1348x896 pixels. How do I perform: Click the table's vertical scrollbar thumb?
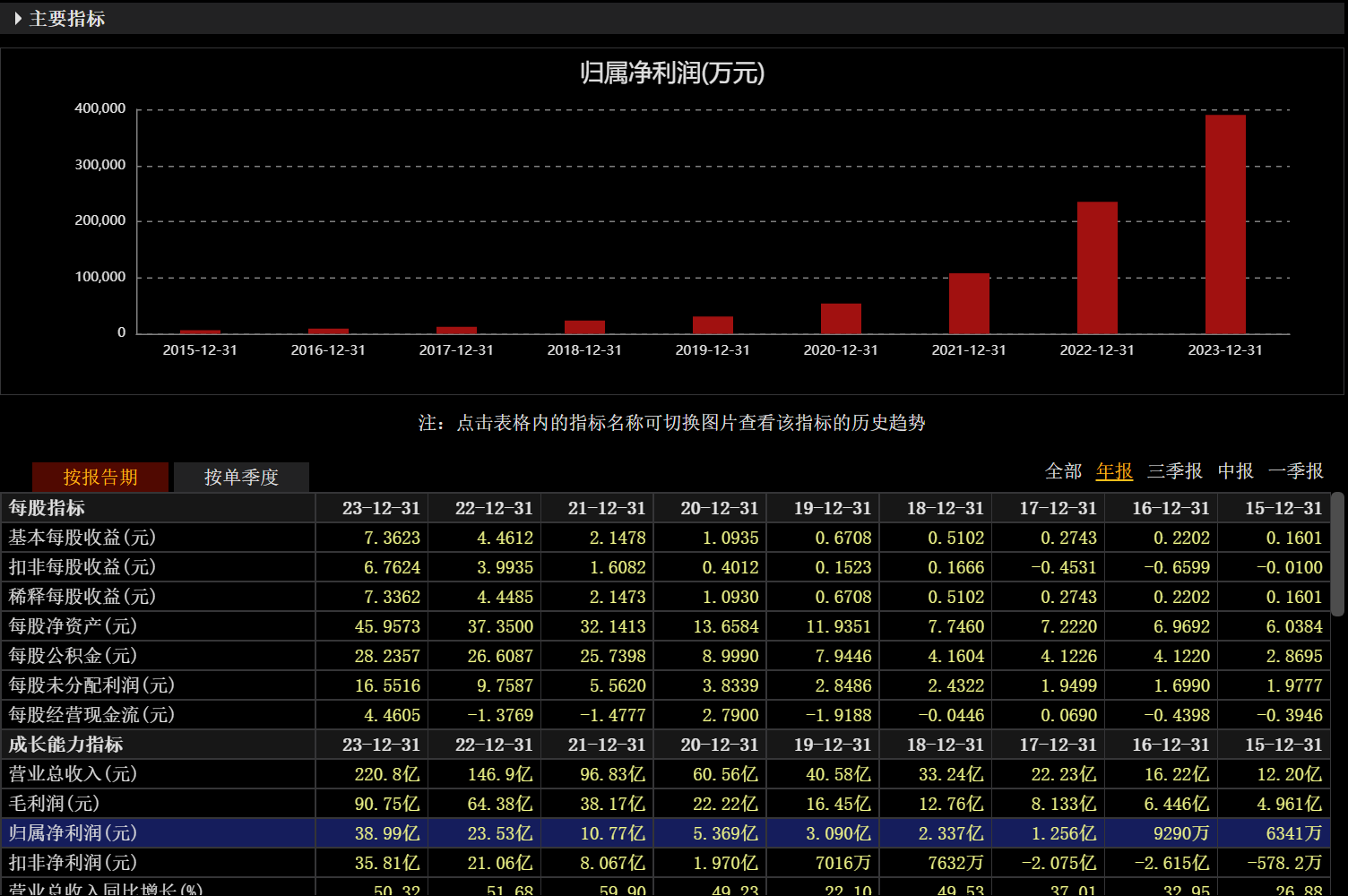(1337, 554)
